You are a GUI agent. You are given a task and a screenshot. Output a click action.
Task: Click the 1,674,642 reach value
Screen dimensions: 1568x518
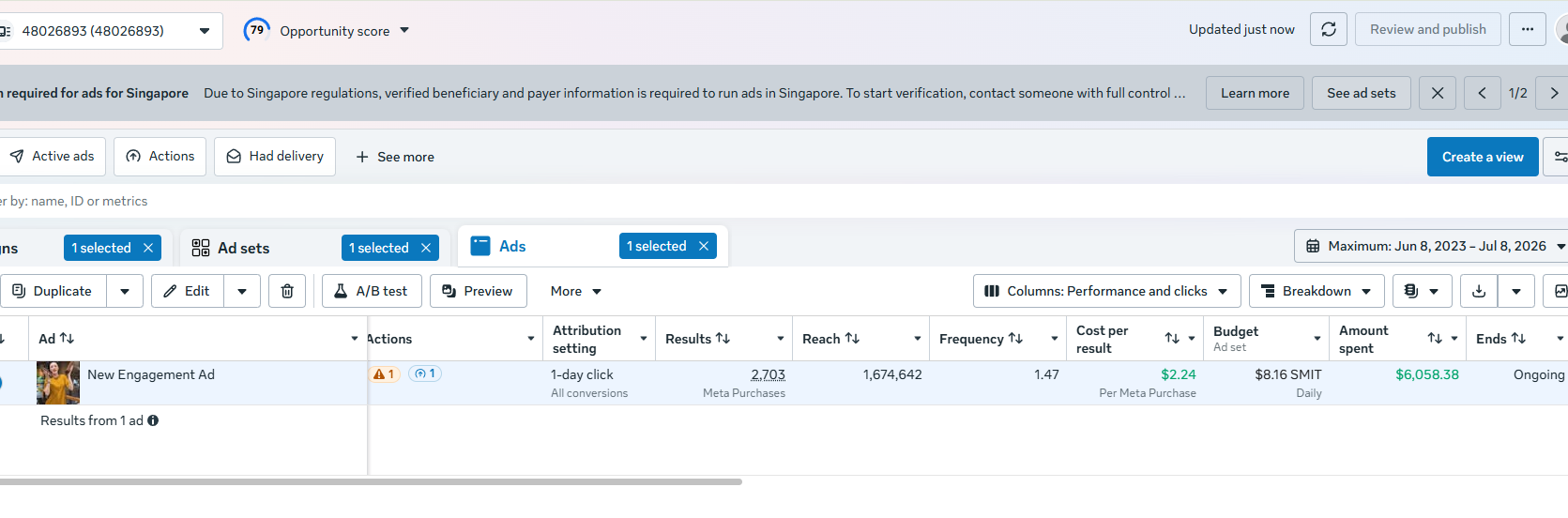click(x=892, y=374)
